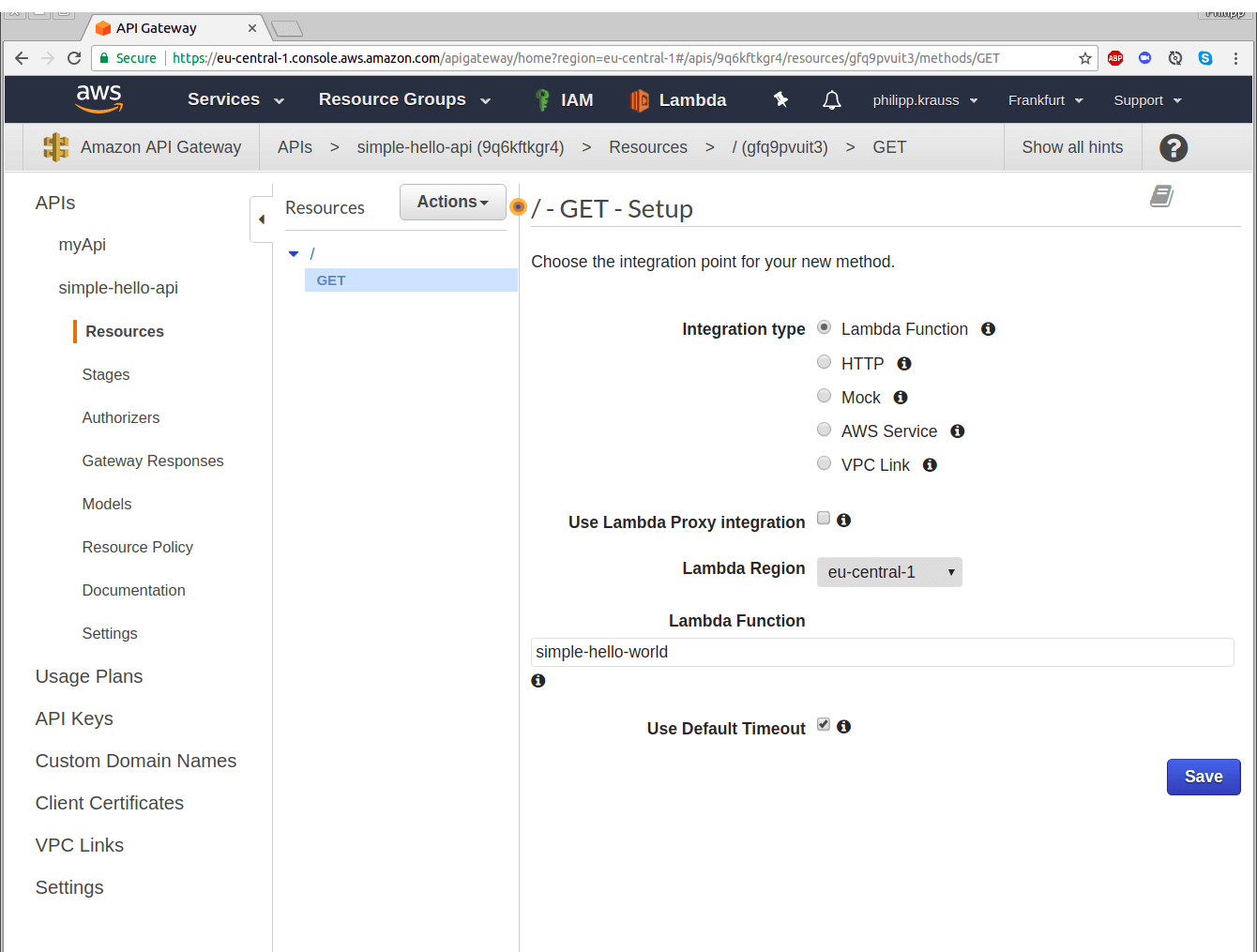Click the Lambda Function name field

(881, 652)
